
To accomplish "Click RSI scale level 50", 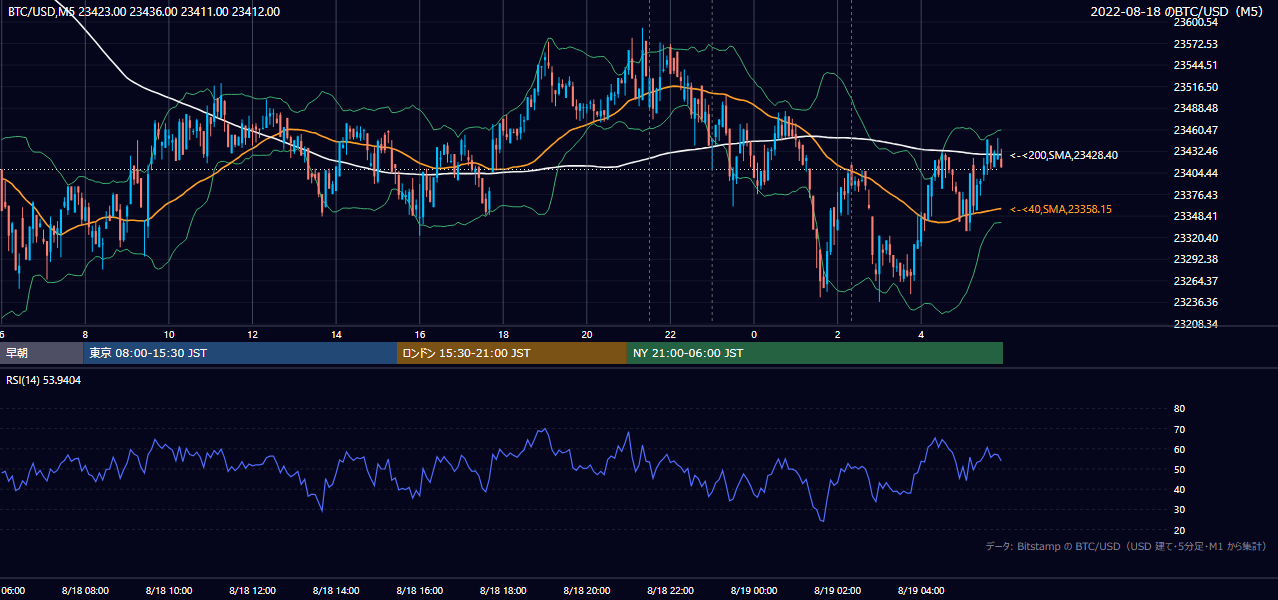I will coord(1179,469).
